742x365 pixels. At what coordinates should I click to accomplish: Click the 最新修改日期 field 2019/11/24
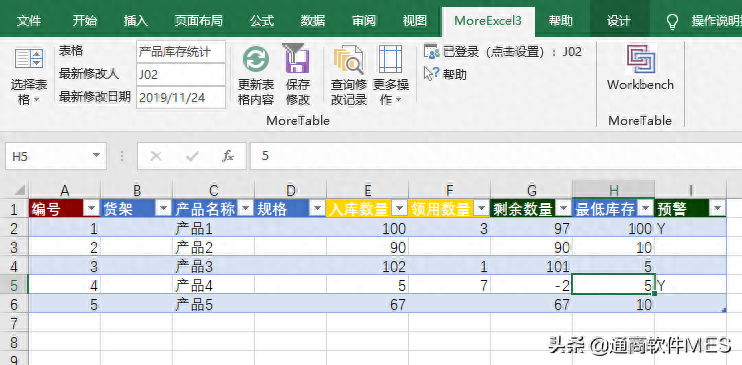click(x=181, y=98)
